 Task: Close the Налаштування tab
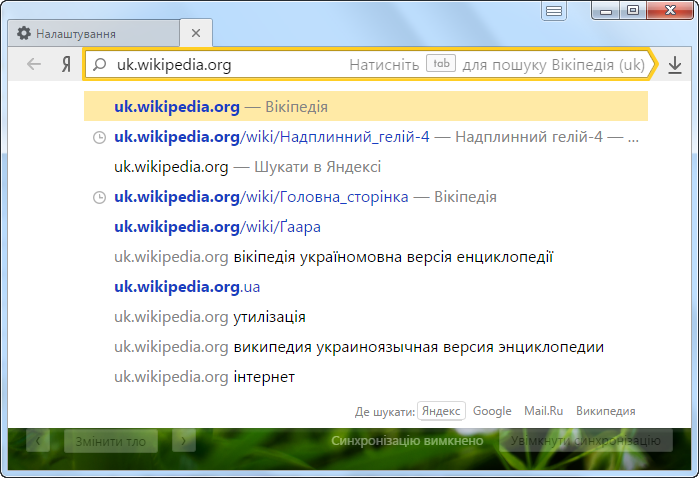[196, 33]
